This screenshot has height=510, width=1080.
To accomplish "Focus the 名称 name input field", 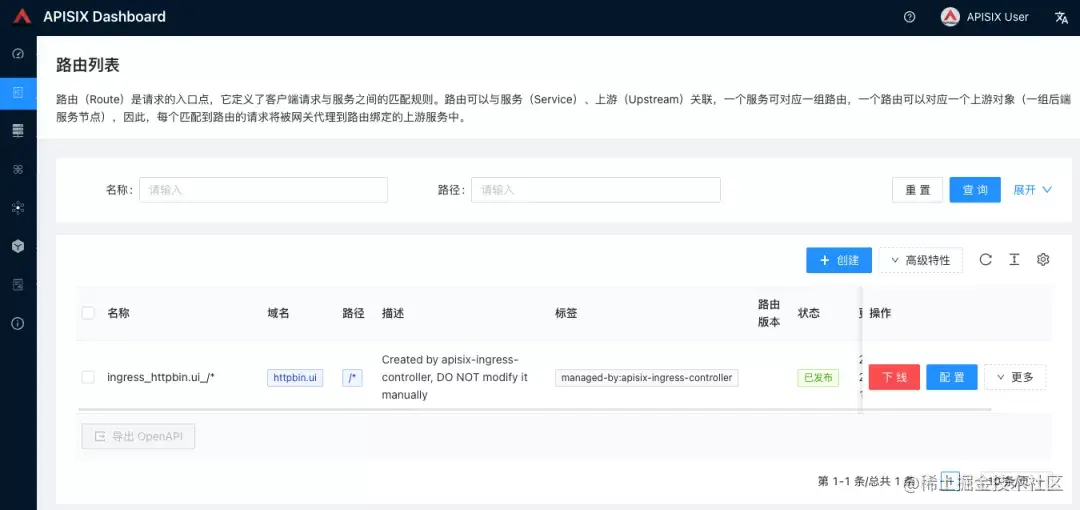I will [263, 190].
